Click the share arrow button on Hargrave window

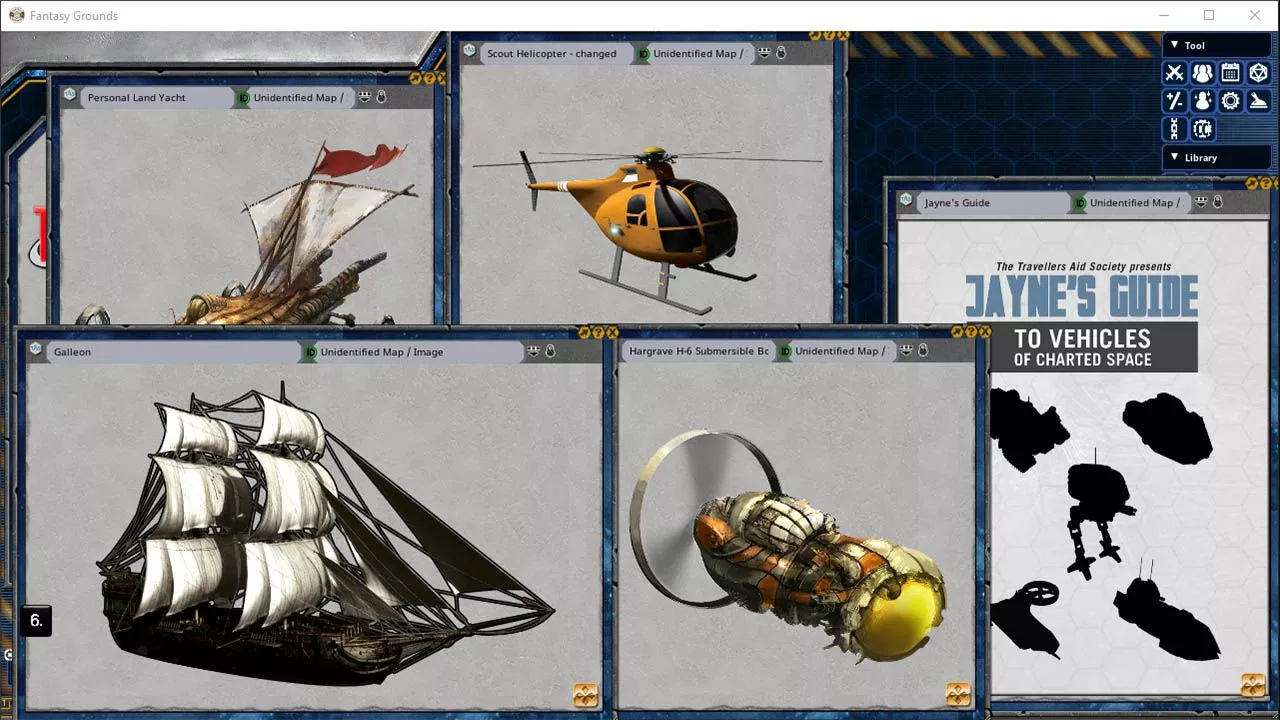click(x=957, y=332)
